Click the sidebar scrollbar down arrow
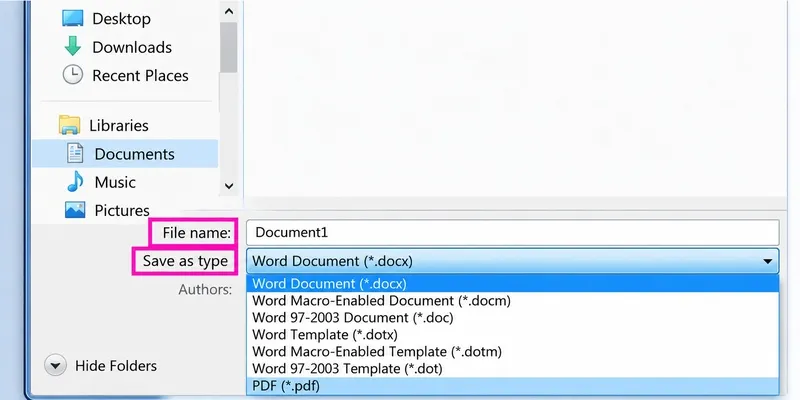This screenshot has width=800, height=400. click(229, 186)
